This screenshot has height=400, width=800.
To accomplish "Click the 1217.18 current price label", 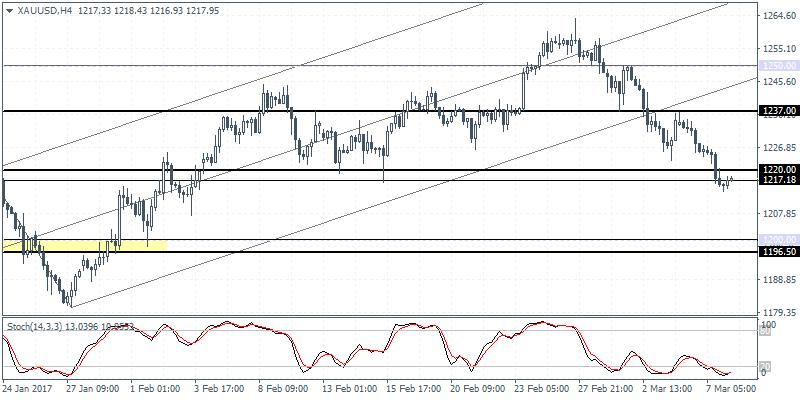I will 776,180.
